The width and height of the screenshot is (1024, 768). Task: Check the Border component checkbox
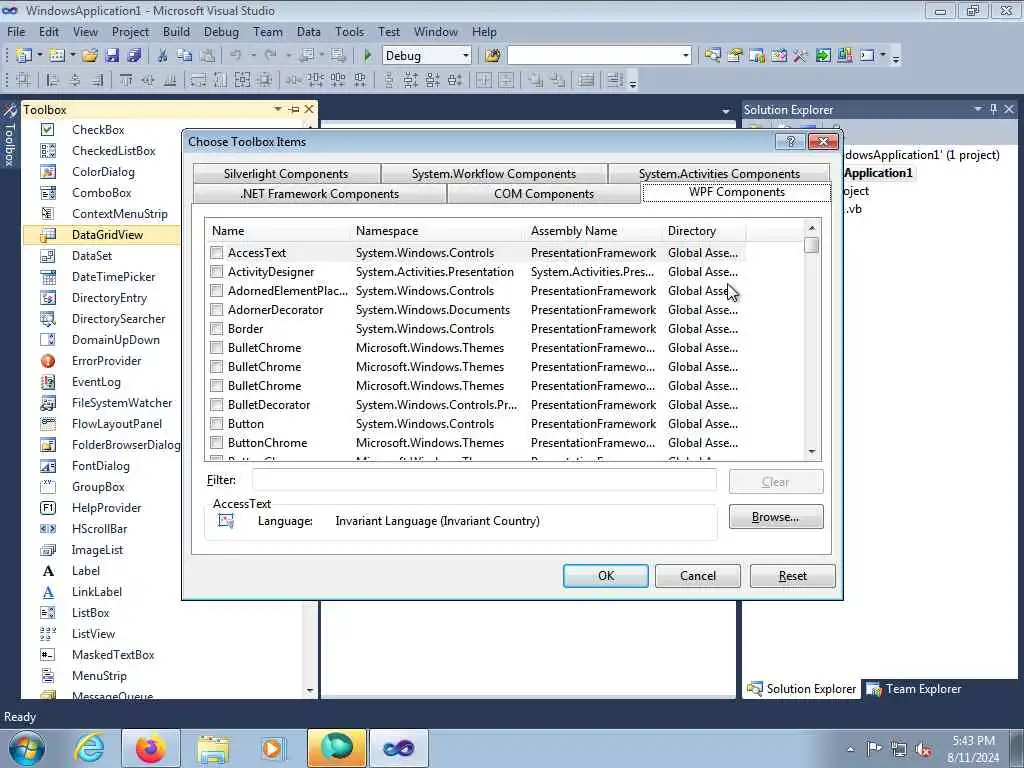pos(217,328)
